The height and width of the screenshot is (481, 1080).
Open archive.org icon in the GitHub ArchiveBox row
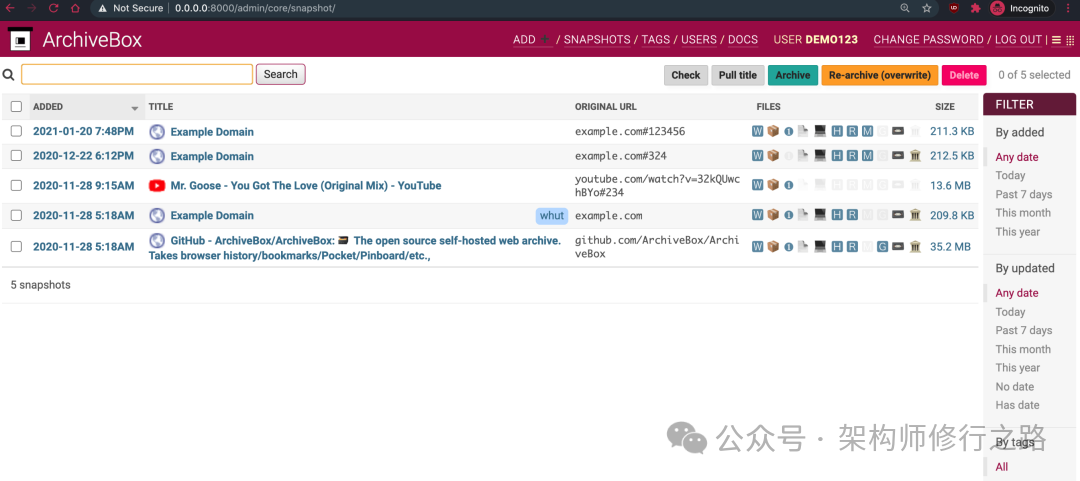[915, 247]
